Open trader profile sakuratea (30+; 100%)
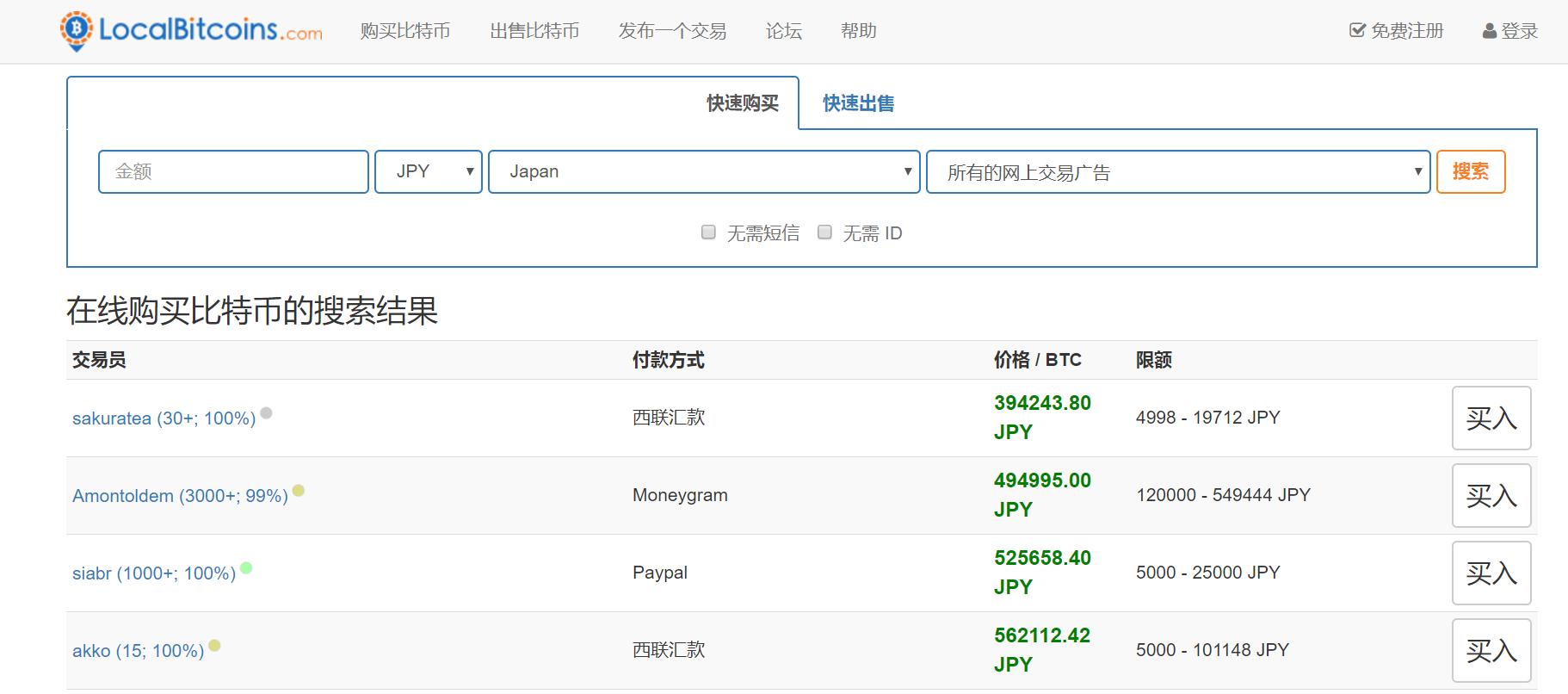Image resolution: width=1568 pixels, height=694 pixels. (164, 418)
